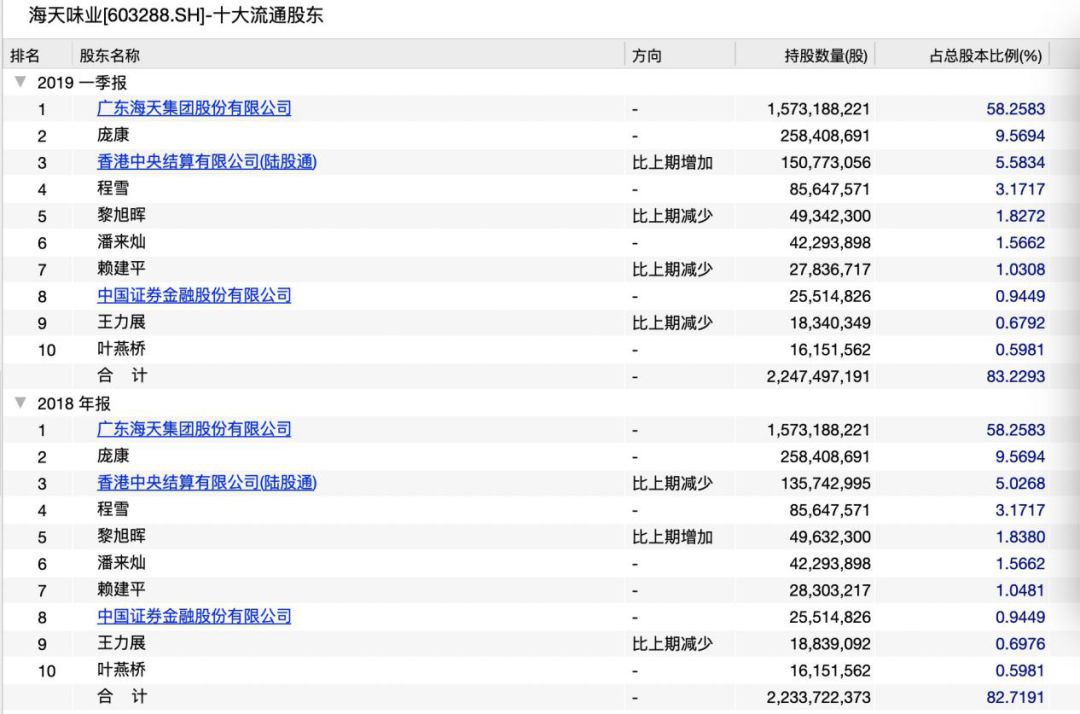The height and width of the screenshot is (714, 1080).
Task: Open 广东海天集团股份有限公司 link under 2019 一季报
Action: 194,108
